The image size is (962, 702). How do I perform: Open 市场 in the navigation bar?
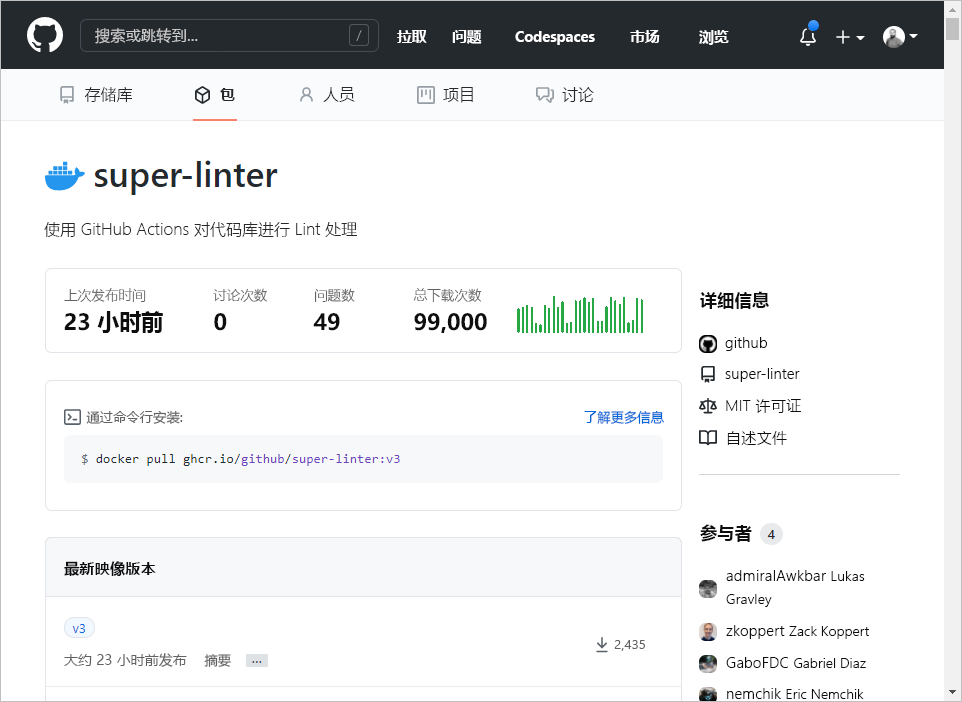(644, 37)
